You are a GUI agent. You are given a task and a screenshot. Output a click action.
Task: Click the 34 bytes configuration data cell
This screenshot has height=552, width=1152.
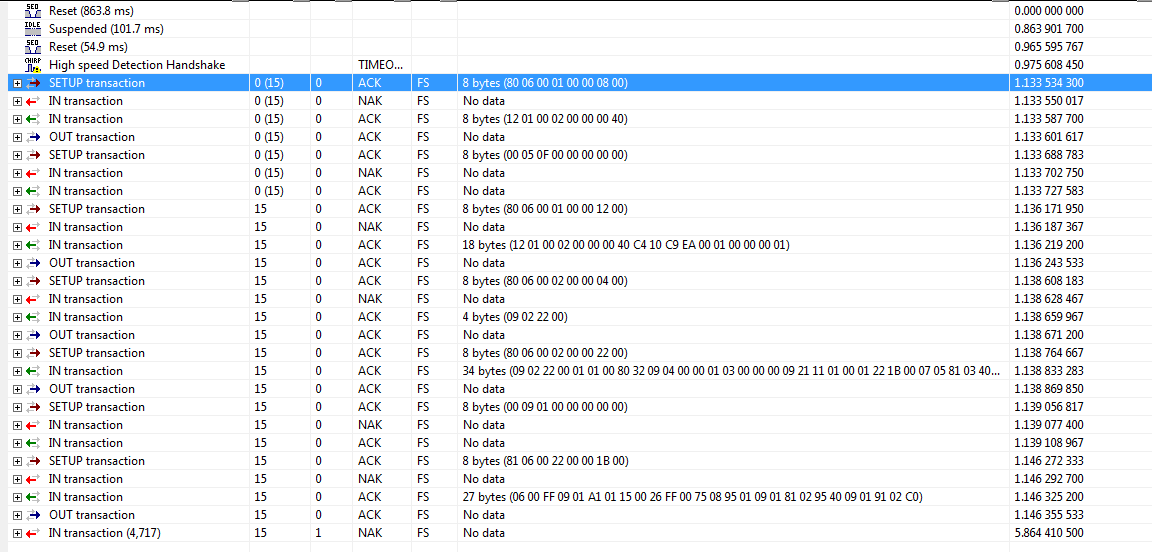click(731, 371)
